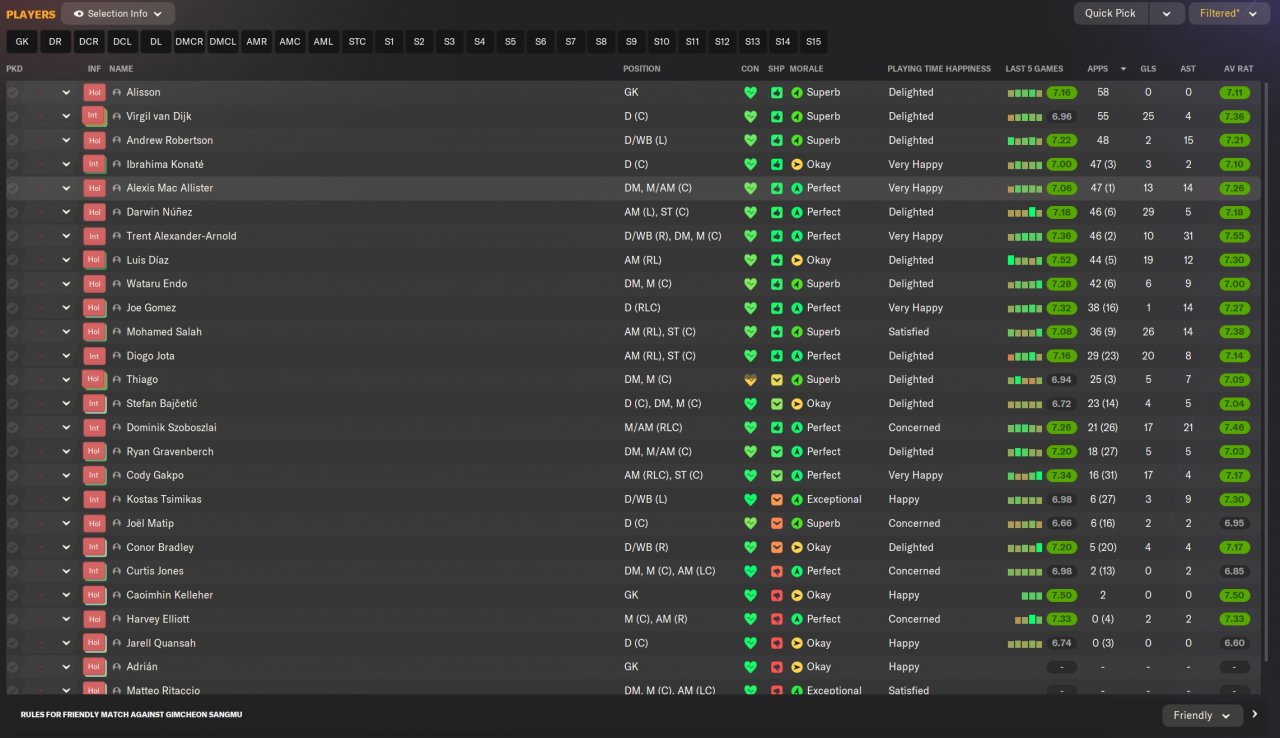The width and height of the screenshot is (1280, 738).
Task: Sort by Playing Time Happiness header
Action: click(939, 69)
